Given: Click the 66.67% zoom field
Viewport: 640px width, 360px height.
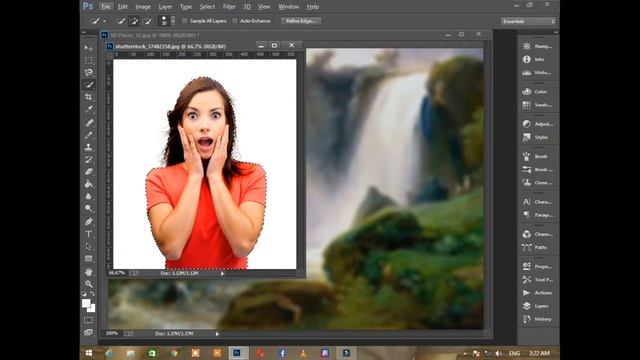Looking at the screenshot, I should click(117, 273).
